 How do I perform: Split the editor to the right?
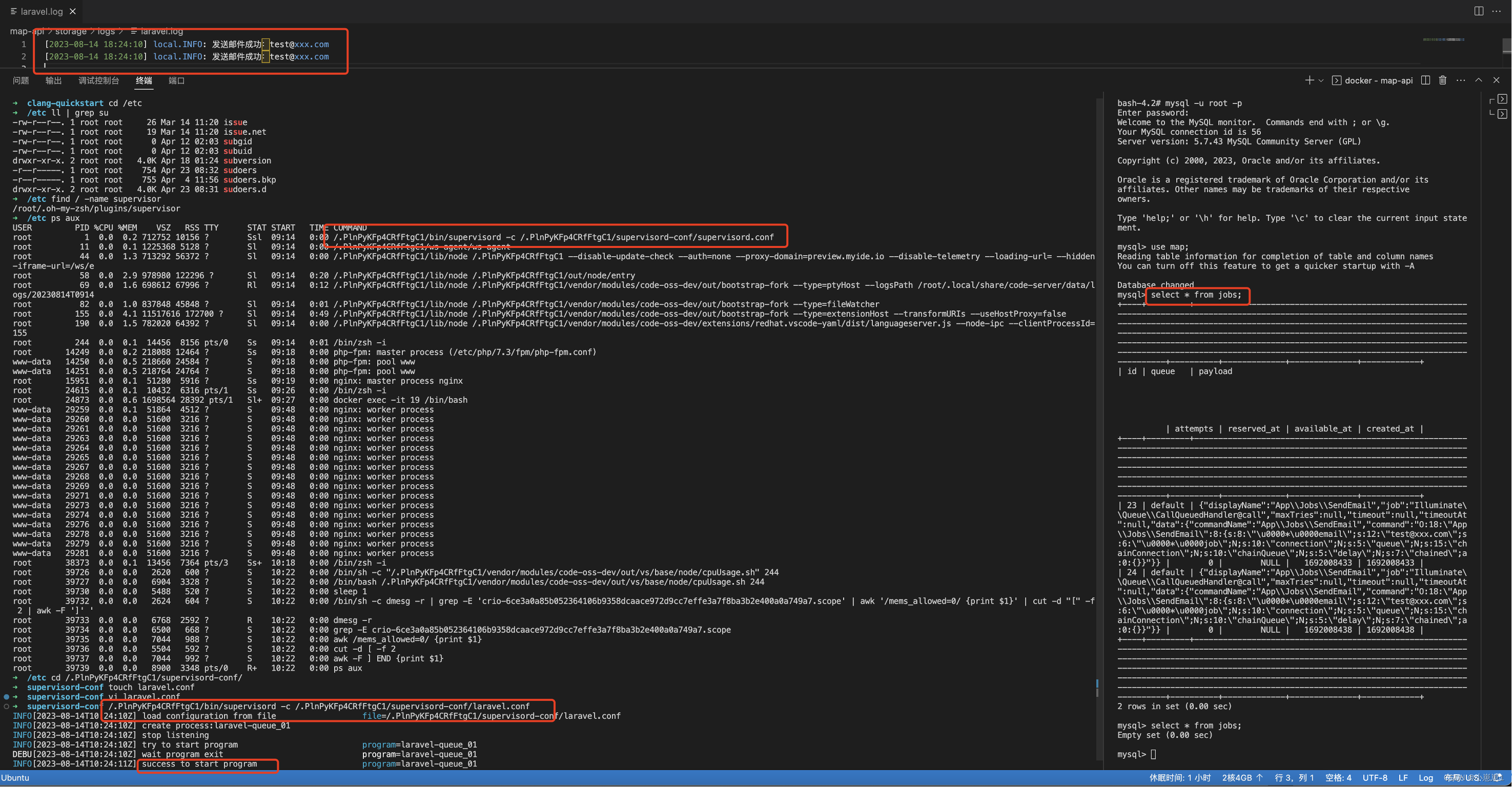[1479, 11]
